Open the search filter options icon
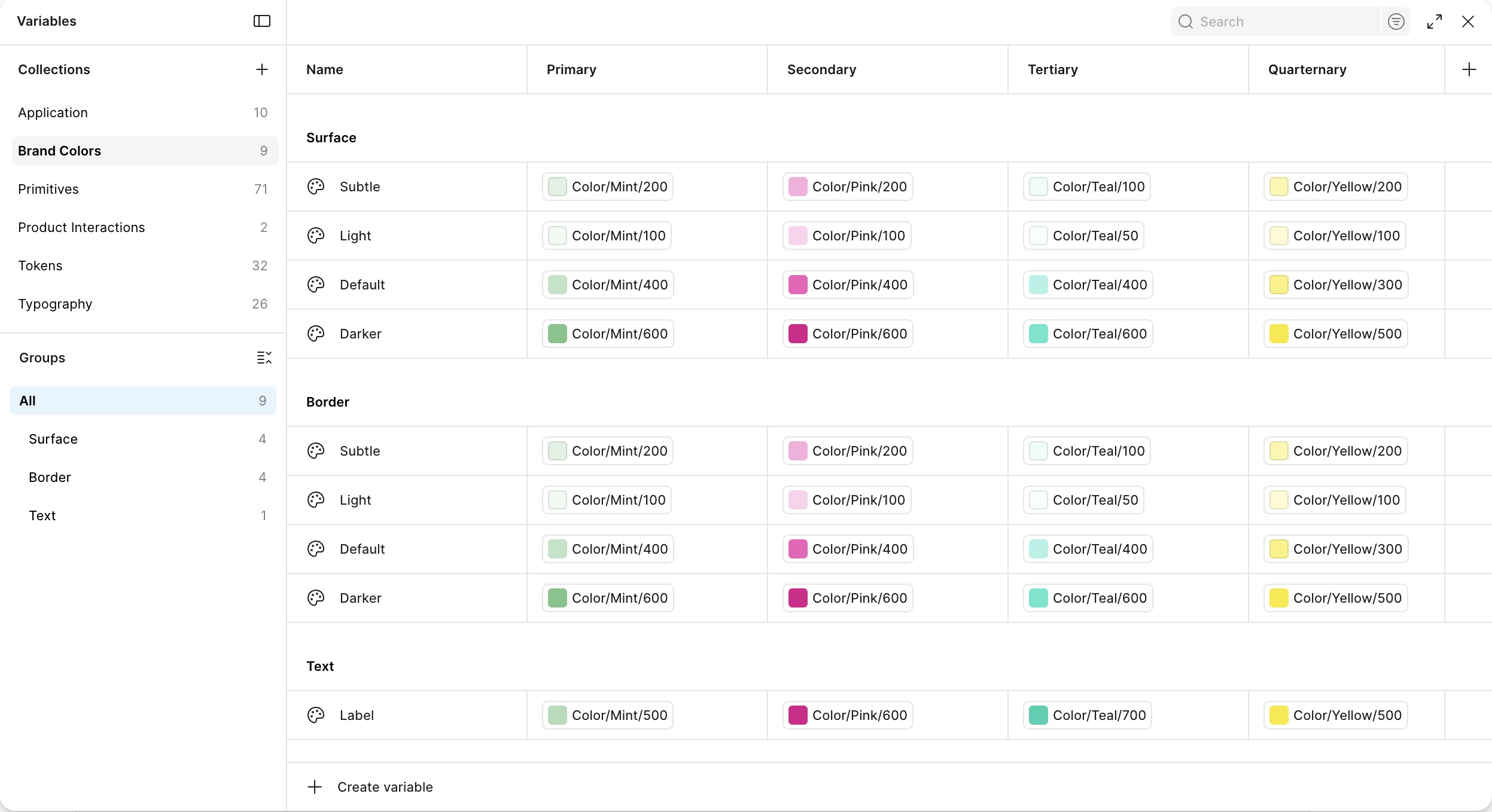 click(x=1396, y=22)
